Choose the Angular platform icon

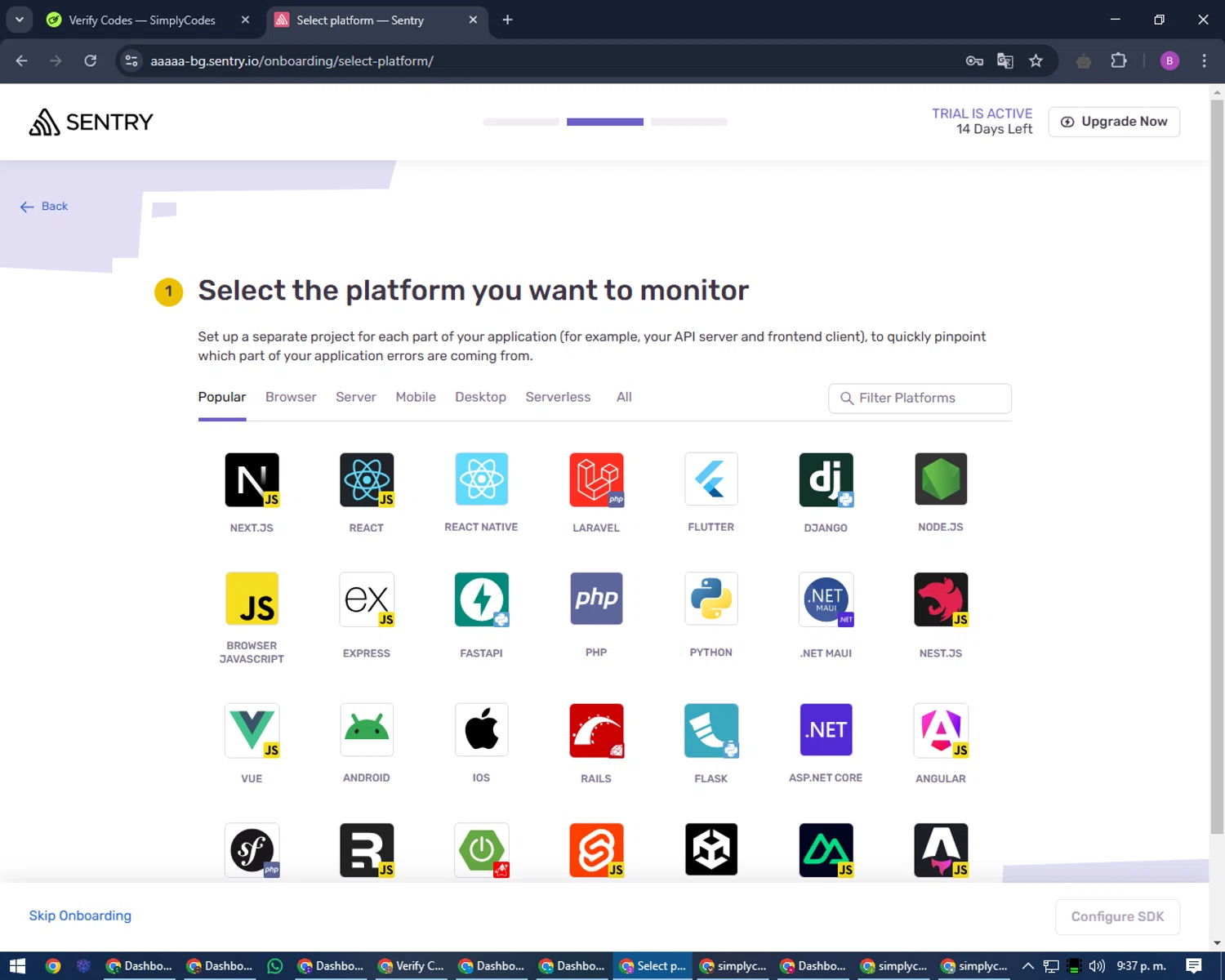point(941,730)
